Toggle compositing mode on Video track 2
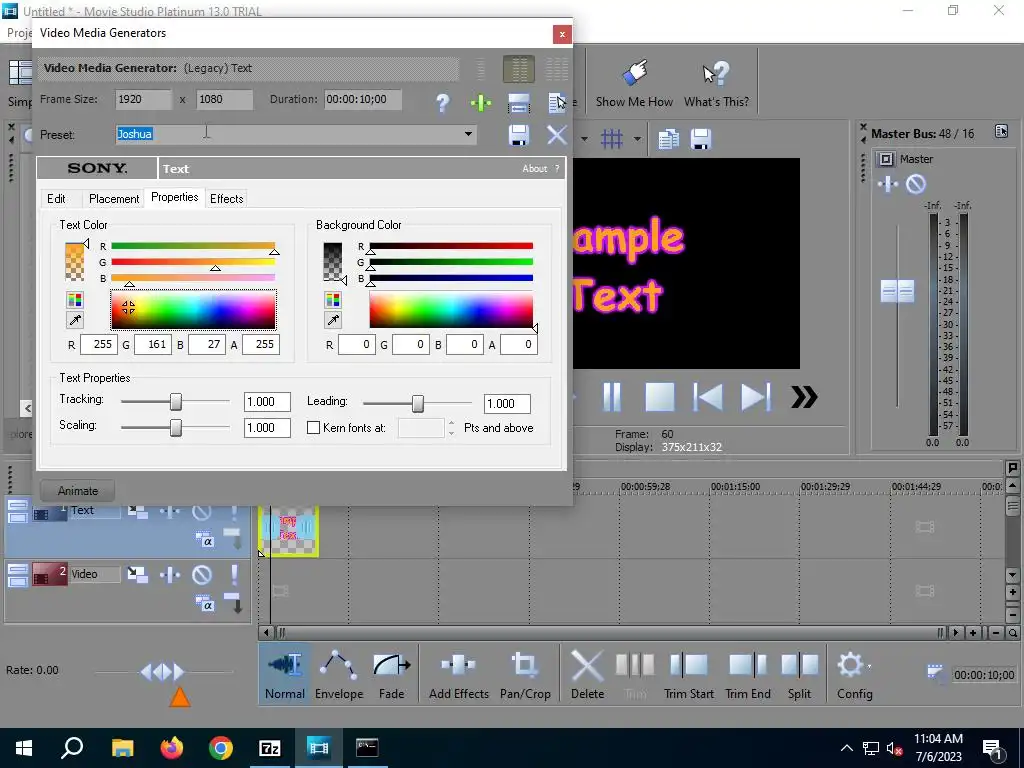1024x768 pixels. [204, 603]
